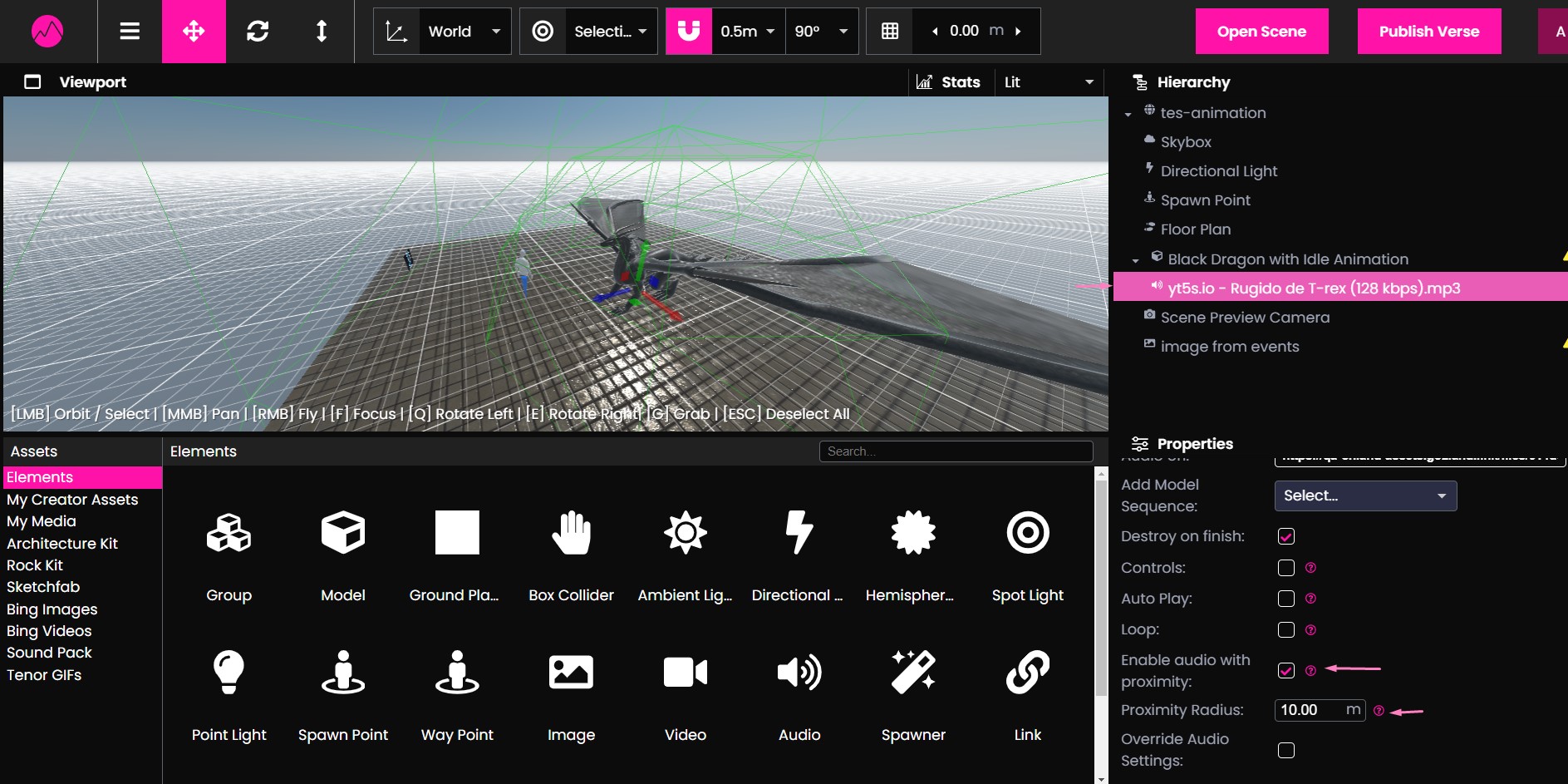Add an Audio element
Viewport: 1568px width, 784px height.
coord(799,697)
